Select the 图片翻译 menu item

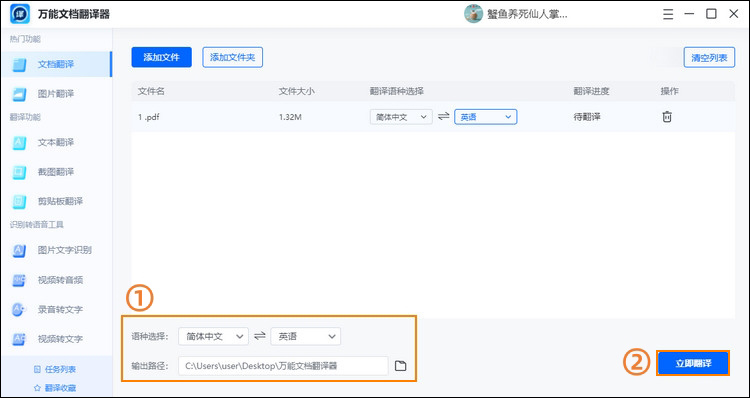[56, 94]
